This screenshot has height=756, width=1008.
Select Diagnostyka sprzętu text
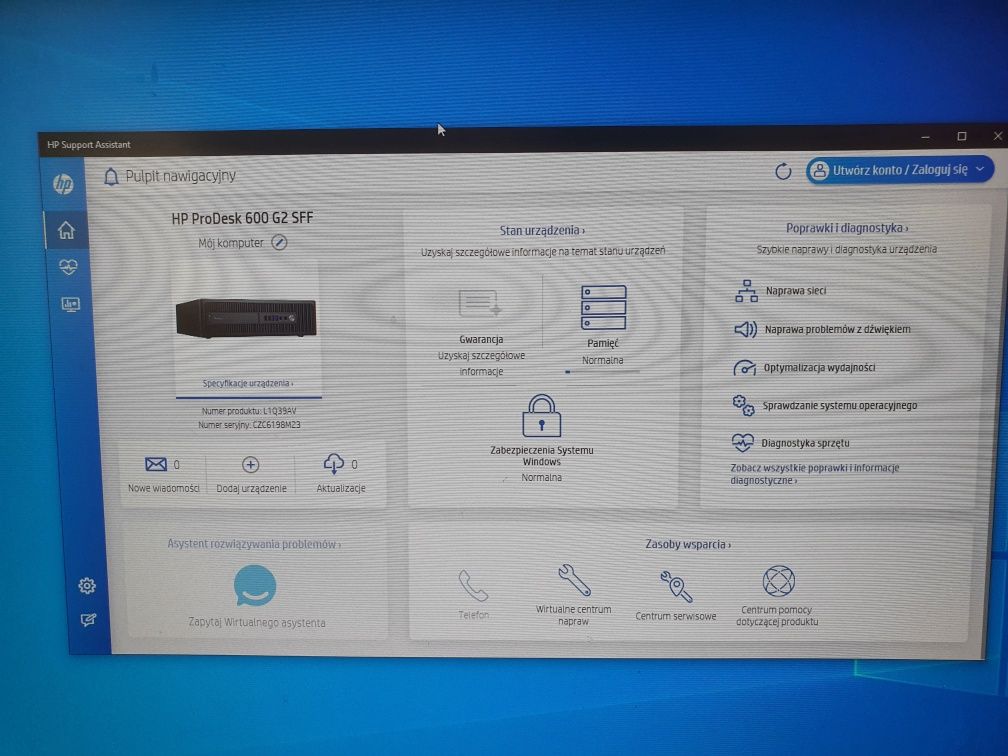(x=805, y=443)
